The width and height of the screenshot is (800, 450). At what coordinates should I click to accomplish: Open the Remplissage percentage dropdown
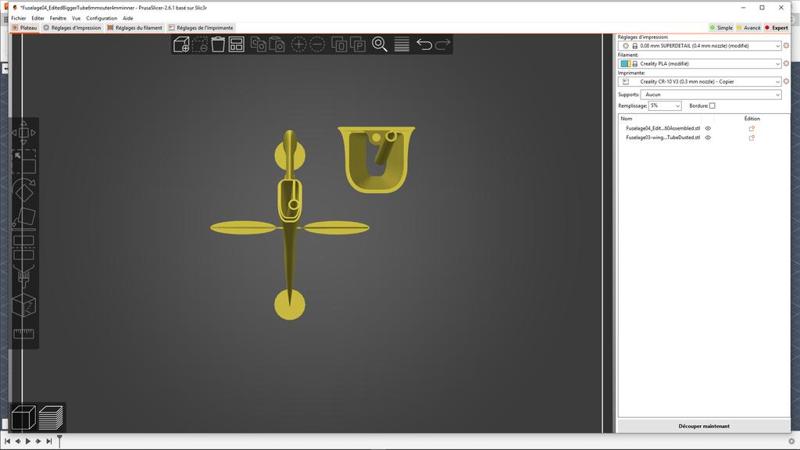(x=665, y=106)
